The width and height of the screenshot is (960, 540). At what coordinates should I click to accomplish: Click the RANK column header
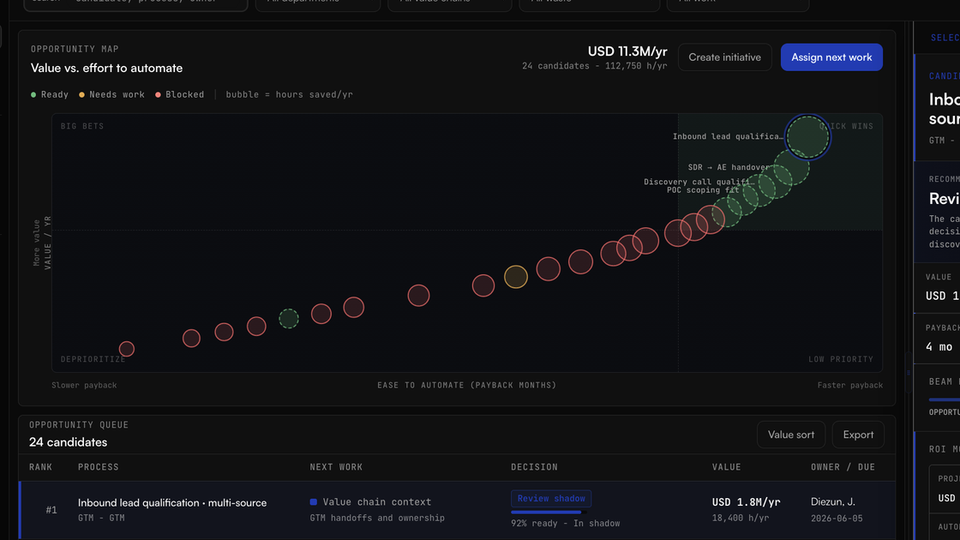(x=40, y=467)
